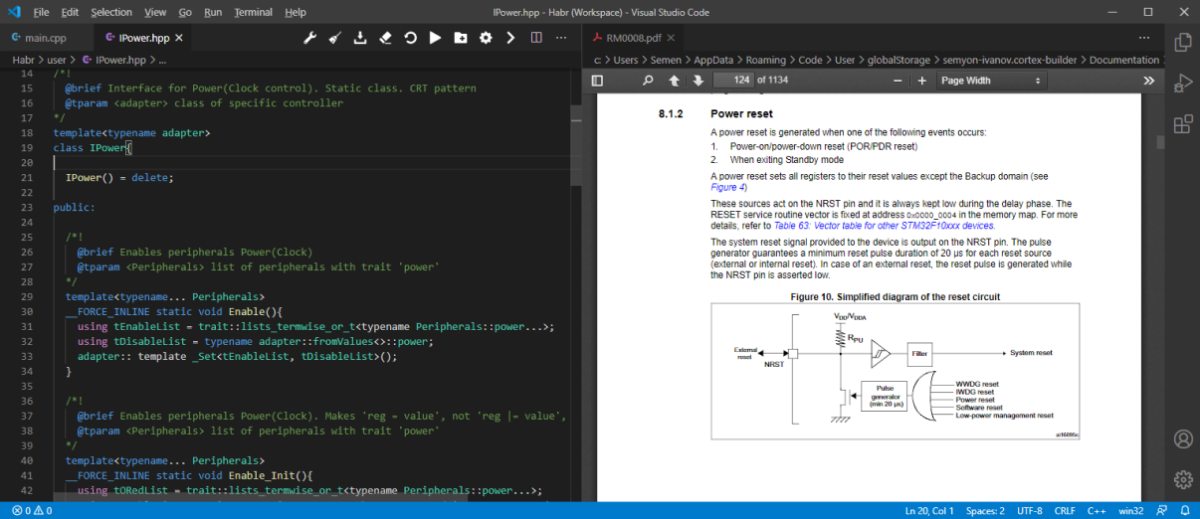This screenshot has height=519, width=1200.
Task: Expand the Habr breadcrumb
Action: point(23,60)
